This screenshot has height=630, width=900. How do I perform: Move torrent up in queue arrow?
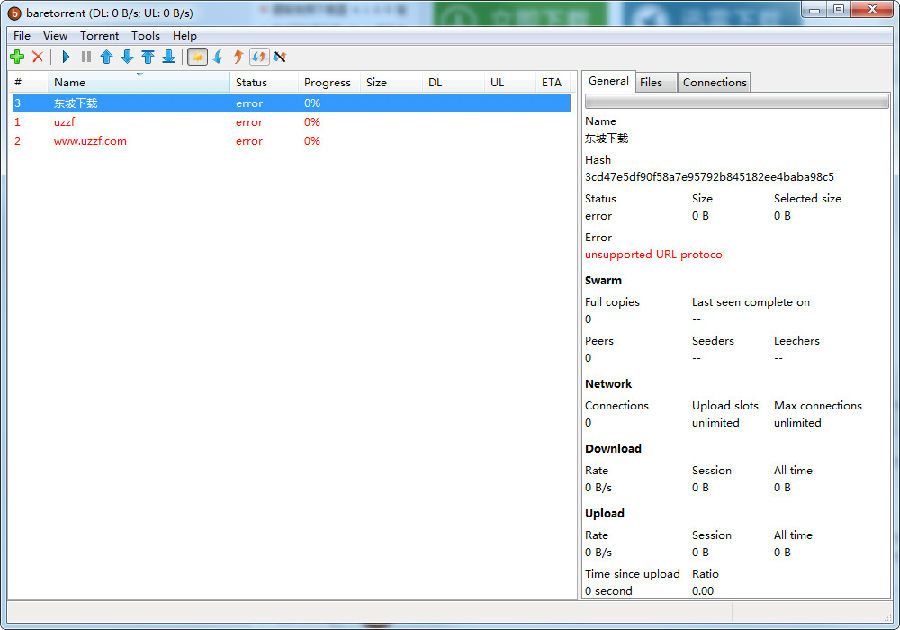106,56
